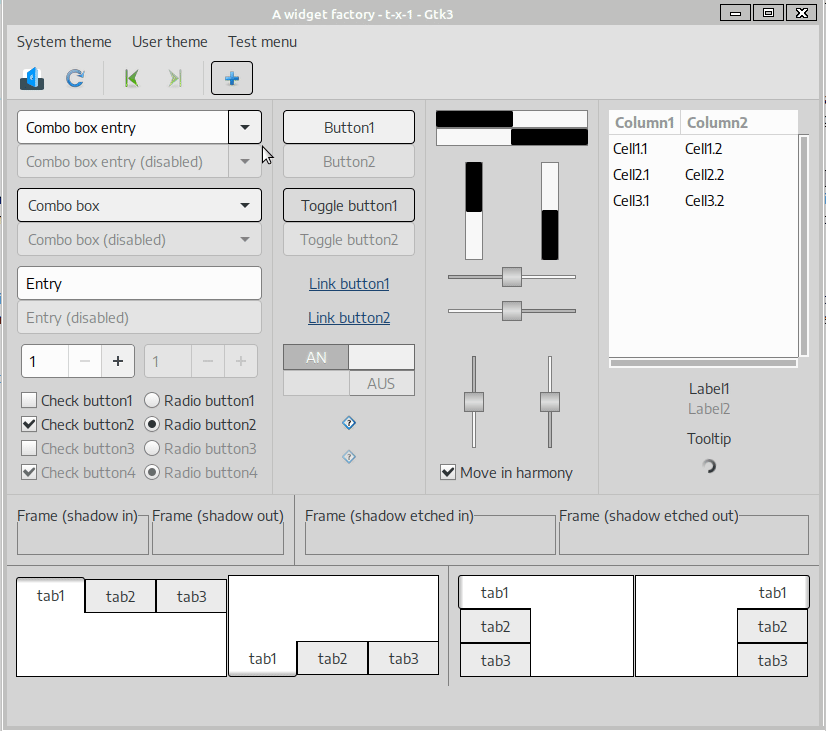The width and height of the screenshot is (826, 731).
Task: Click the top horizontal progress bar
Action: click(x=512, y=119)
